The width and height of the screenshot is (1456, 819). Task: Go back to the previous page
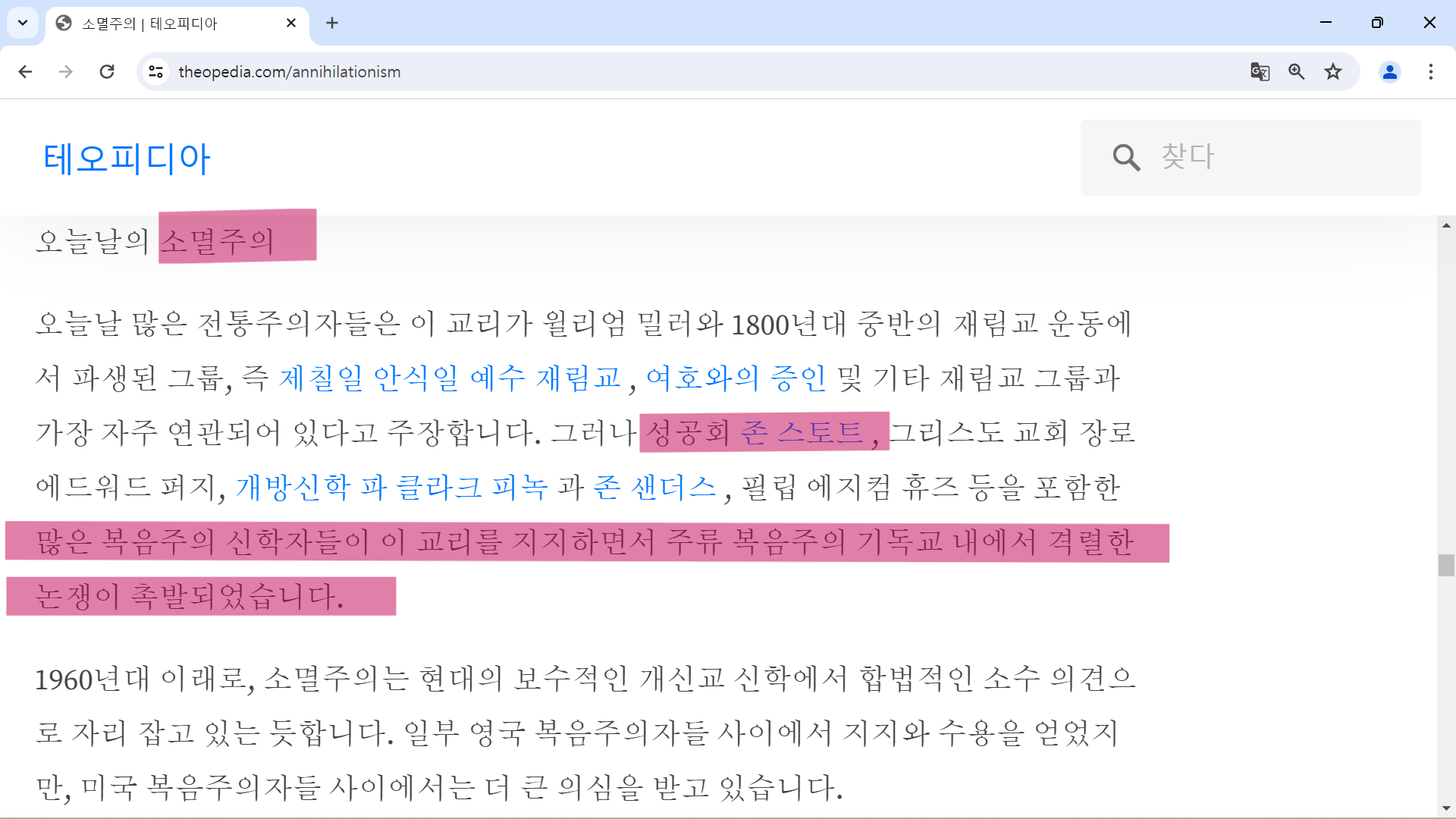point(25,71)
